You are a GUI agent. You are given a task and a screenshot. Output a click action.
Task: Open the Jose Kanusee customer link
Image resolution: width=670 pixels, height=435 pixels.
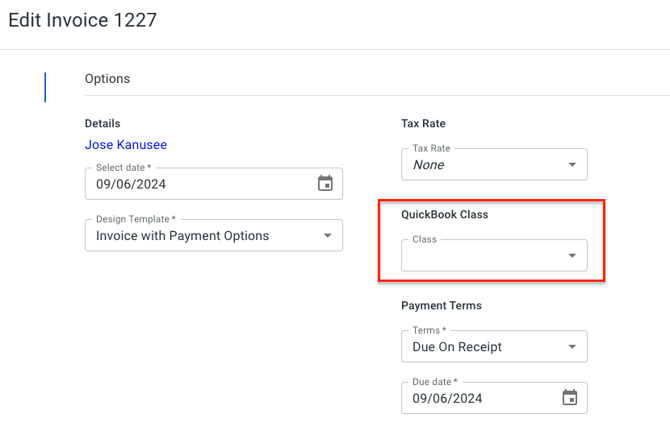pos(126,145)
